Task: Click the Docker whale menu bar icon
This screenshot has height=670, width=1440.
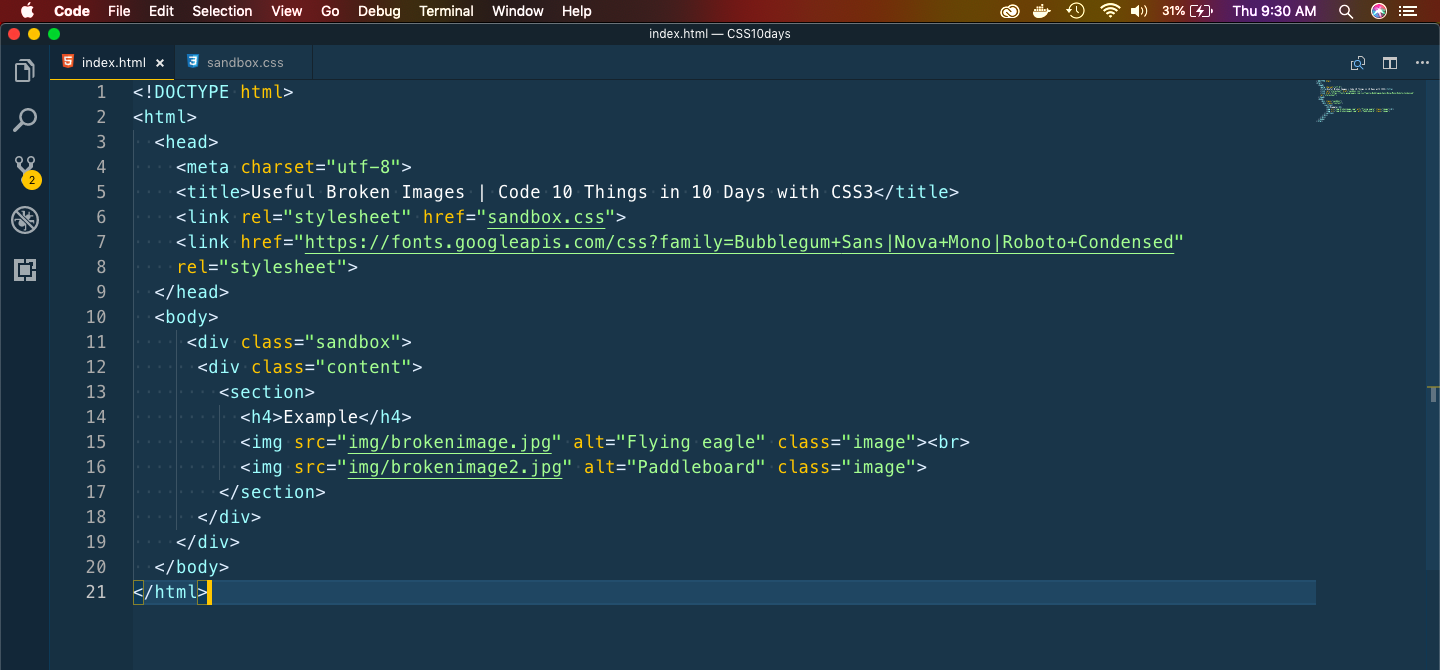Action: tap(1043, 11)
